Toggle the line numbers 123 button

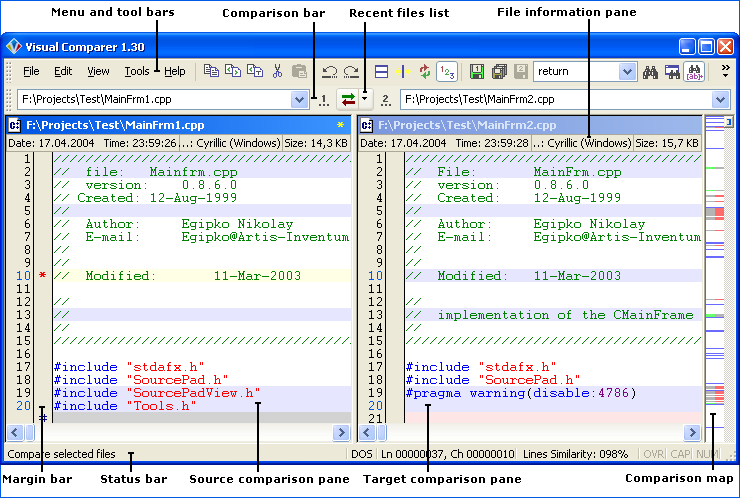tap(447, 72)
